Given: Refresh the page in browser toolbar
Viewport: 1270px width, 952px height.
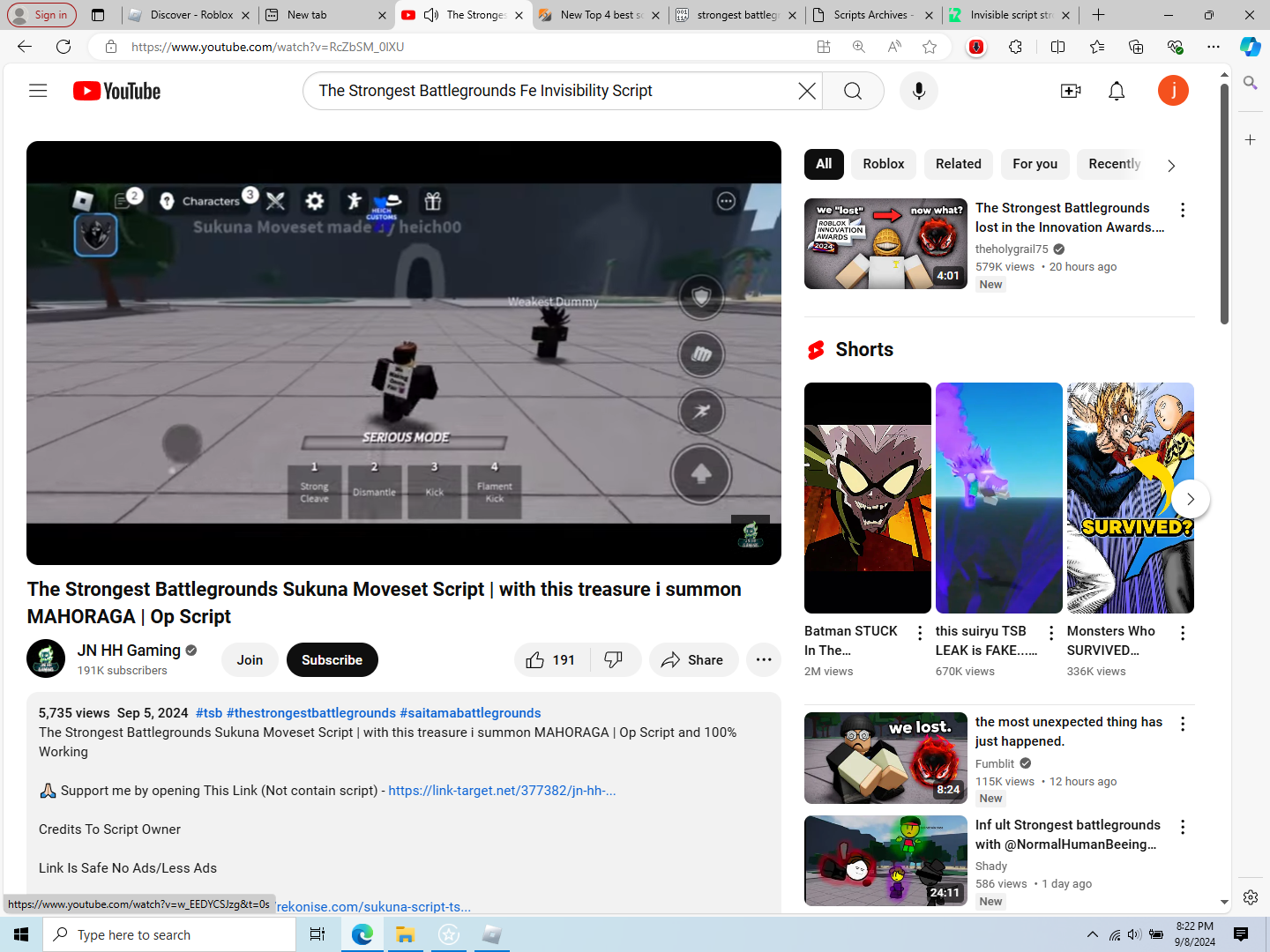Looking at the screenshot, I should click(63, 47).
